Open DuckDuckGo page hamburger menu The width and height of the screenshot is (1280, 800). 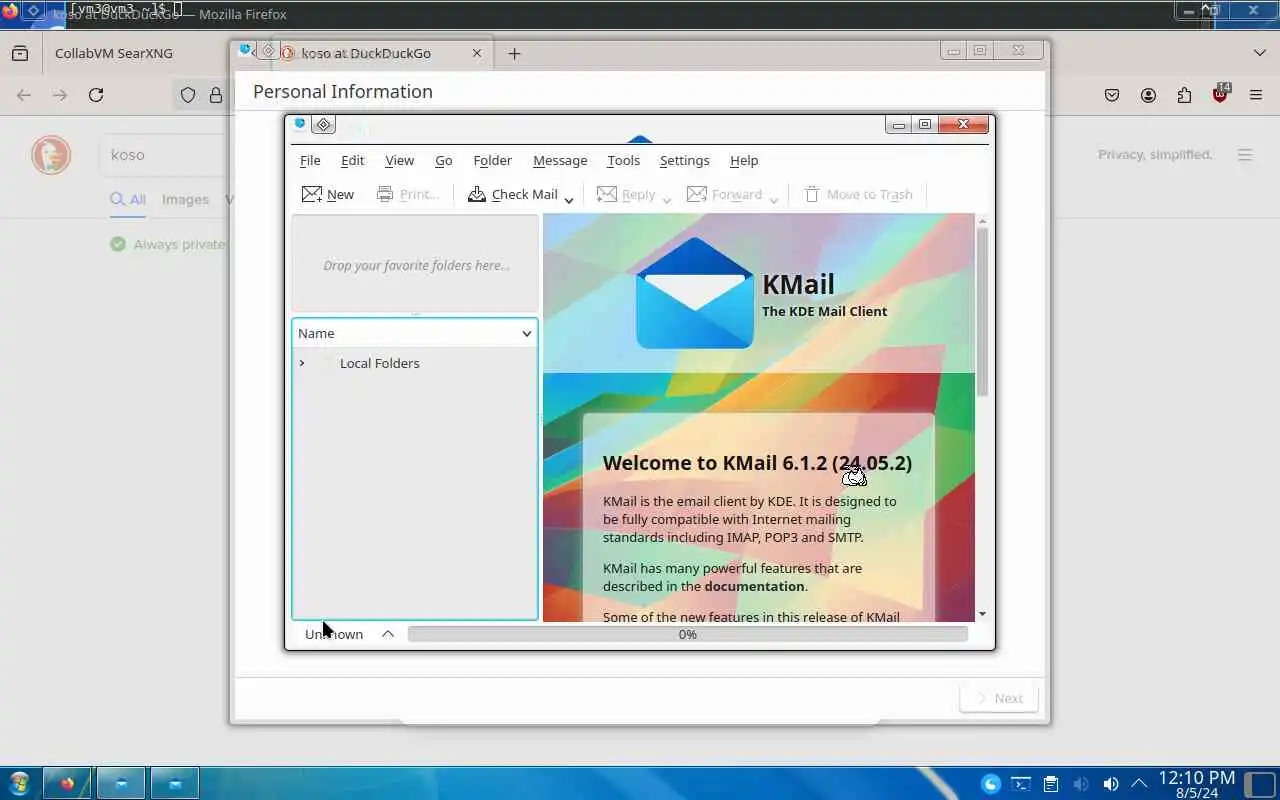(1245, 155)
